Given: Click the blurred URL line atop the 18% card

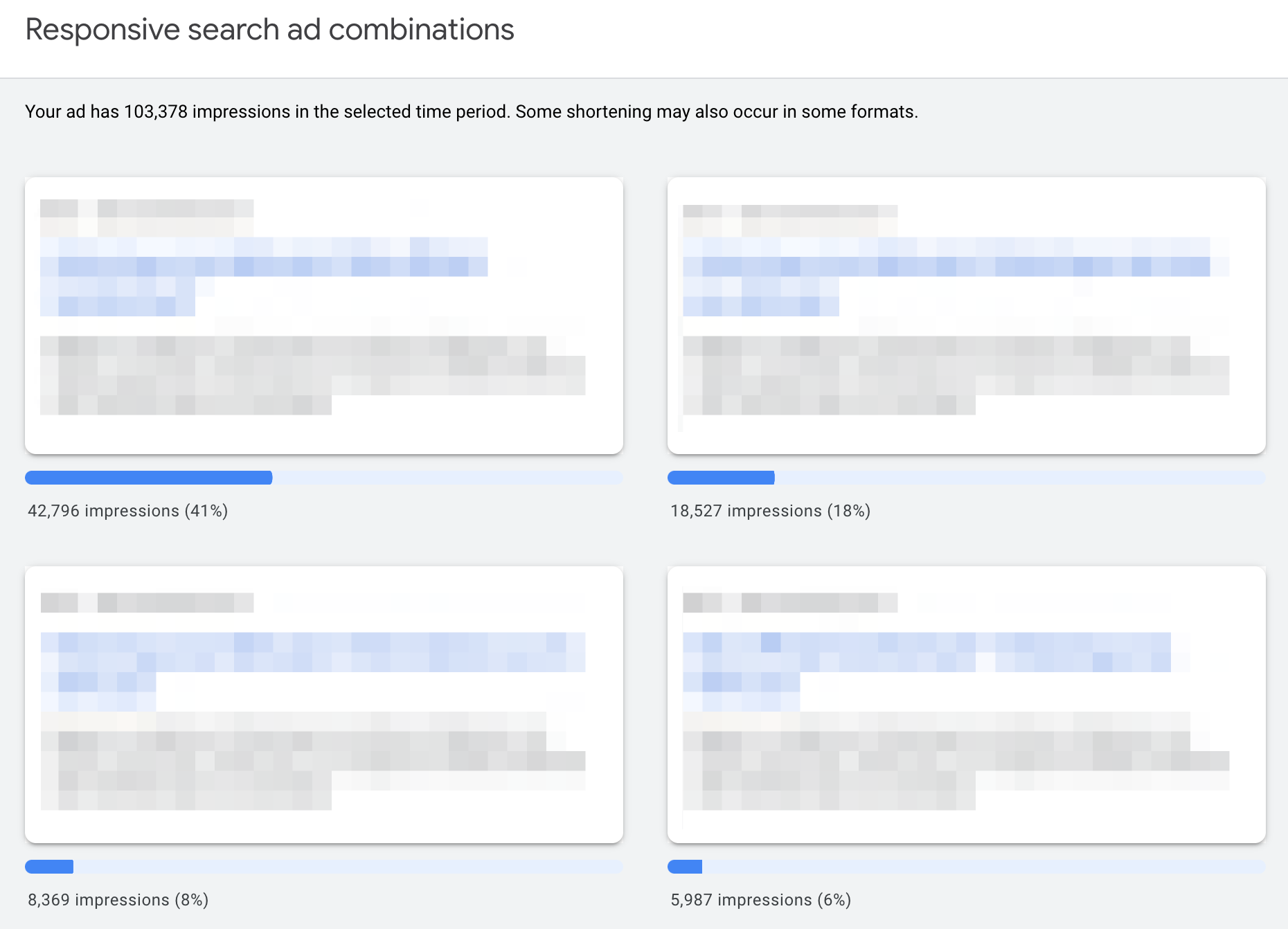Looking at the screenshot, I should click(x=790, y=220).
